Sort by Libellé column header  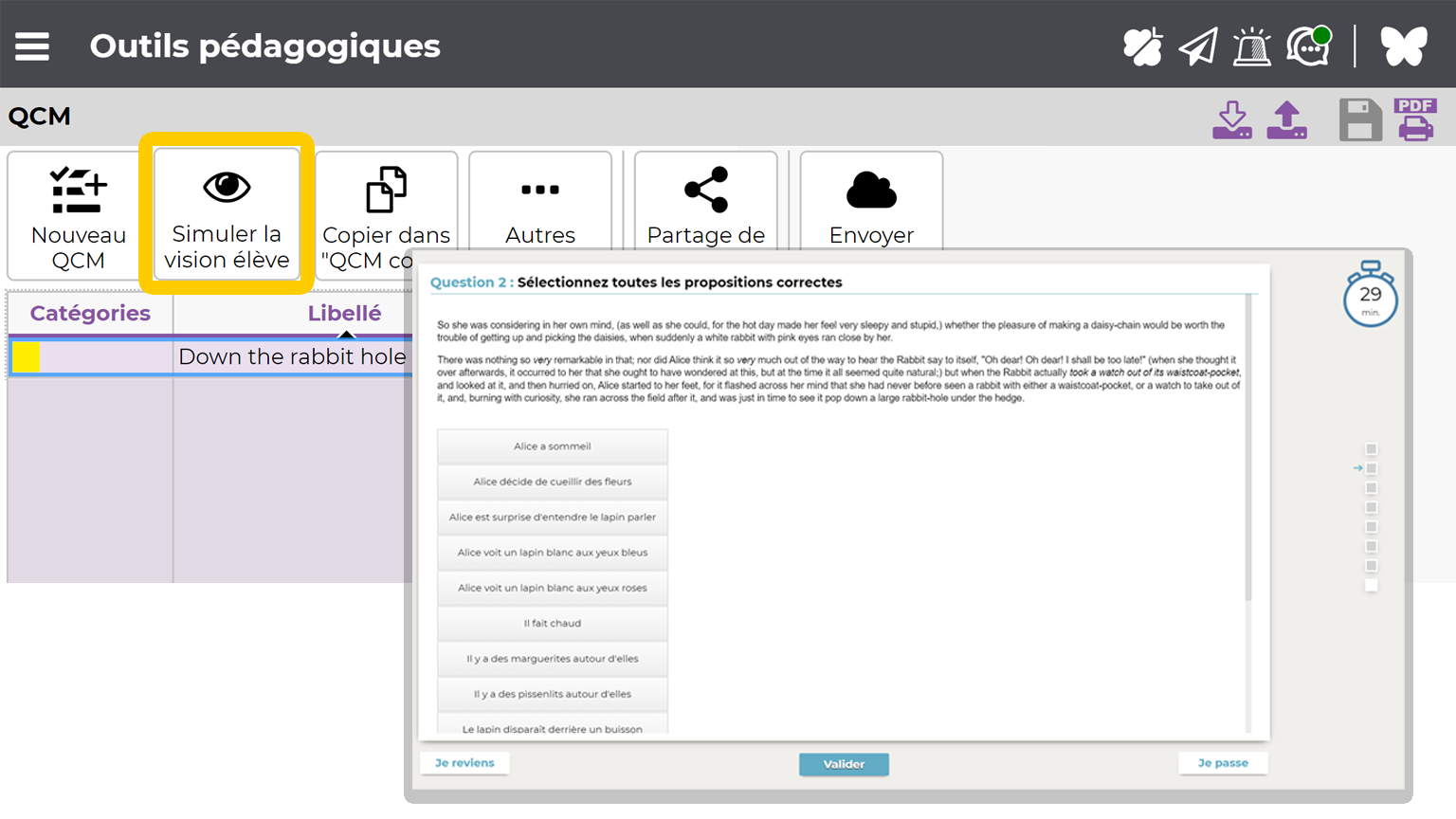(x=344, y=313)
